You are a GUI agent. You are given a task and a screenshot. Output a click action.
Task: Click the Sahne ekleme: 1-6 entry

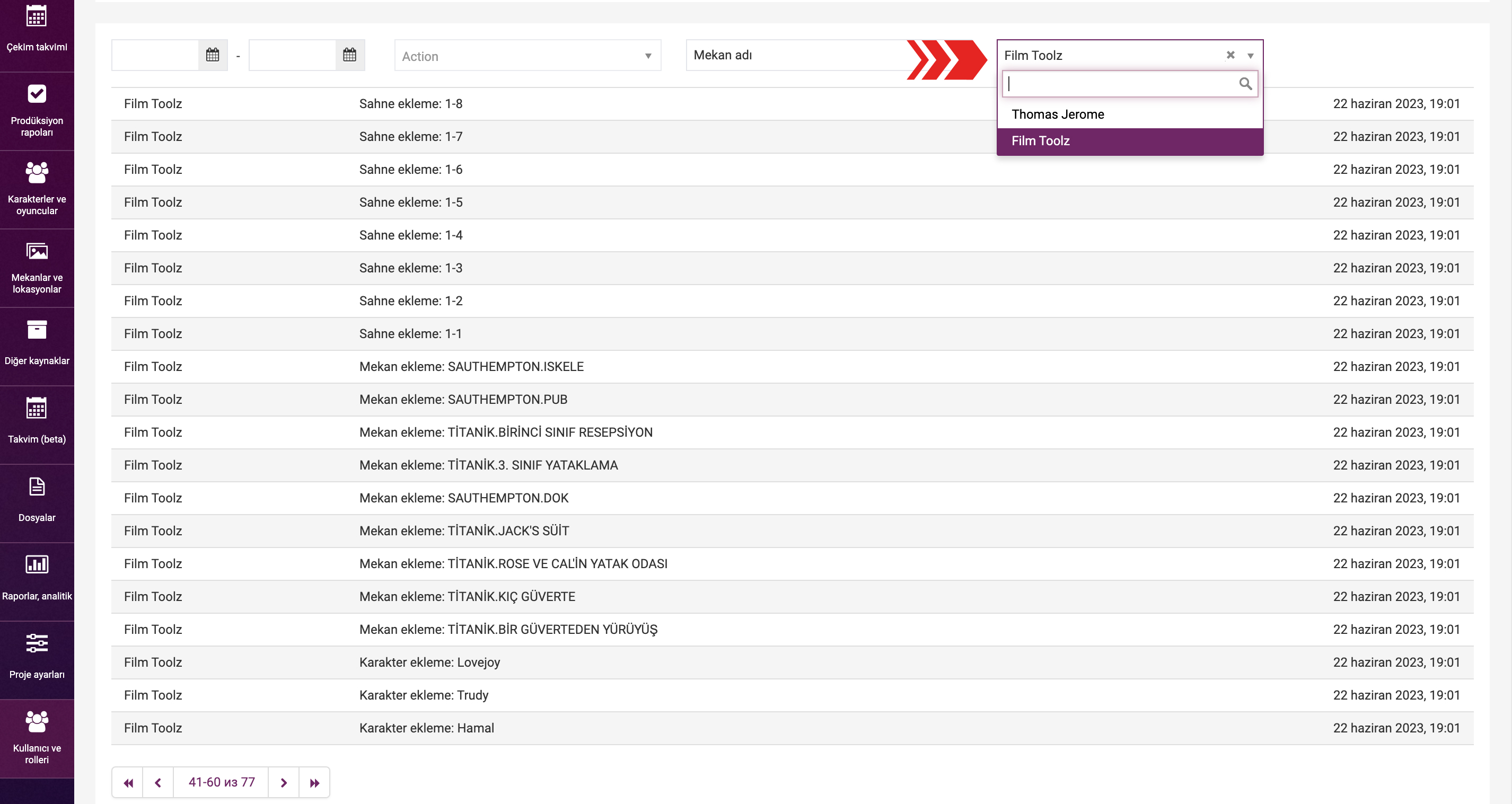(x=411, y=170)
